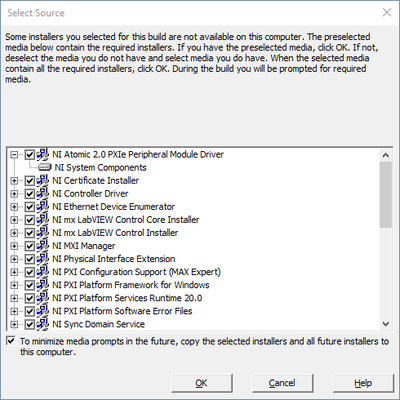Expand NI PXI Platform Framework for Windows node
400x400 pixels.
14,285
